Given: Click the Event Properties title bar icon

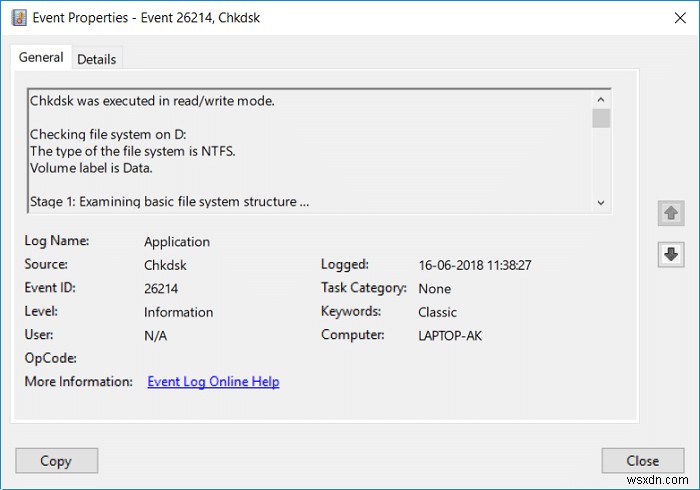Looking at the screenshot, I should (x=19, y=18).
